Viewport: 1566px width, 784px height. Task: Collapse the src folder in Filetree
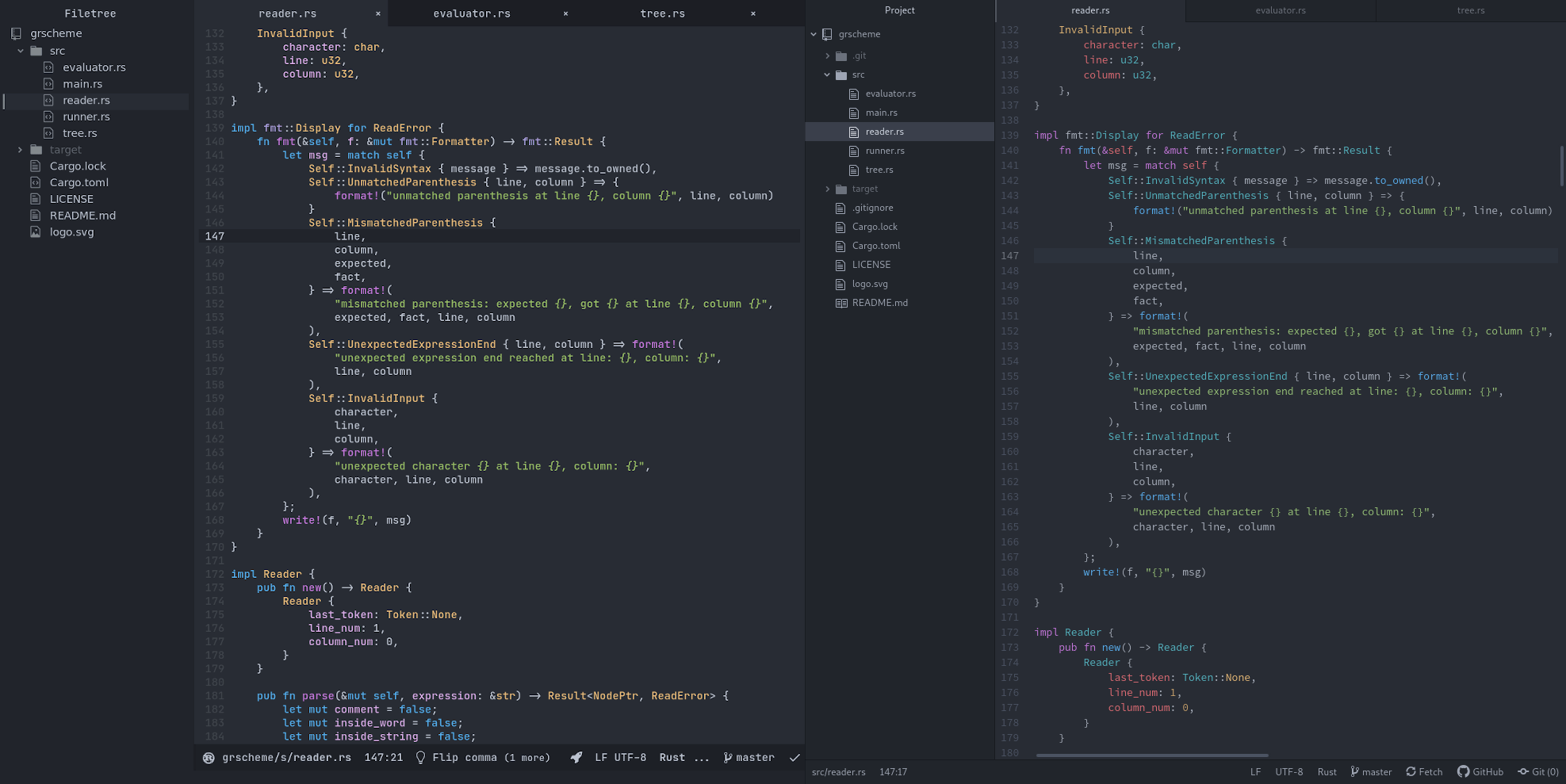[21, 51]
